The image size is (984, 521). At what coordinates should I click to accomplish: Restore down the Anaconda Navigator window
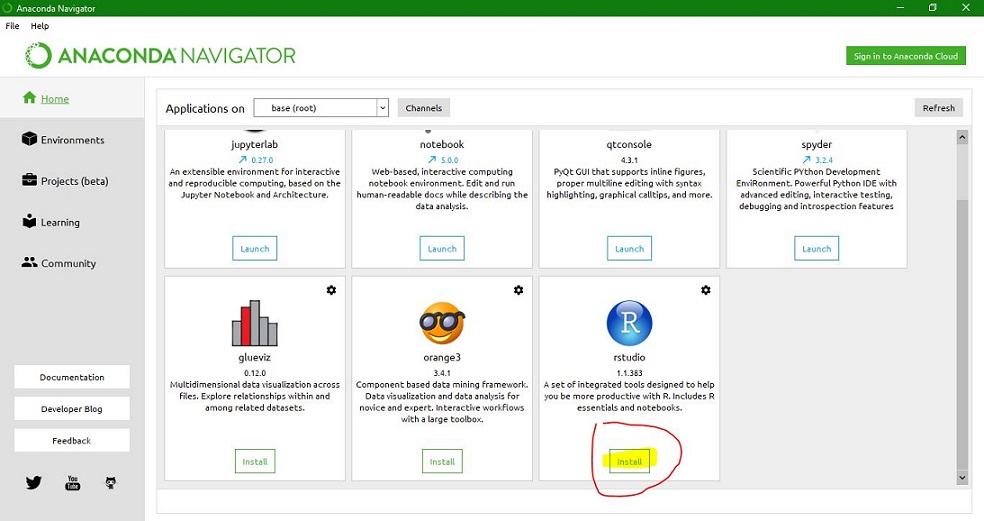(933, 8)
